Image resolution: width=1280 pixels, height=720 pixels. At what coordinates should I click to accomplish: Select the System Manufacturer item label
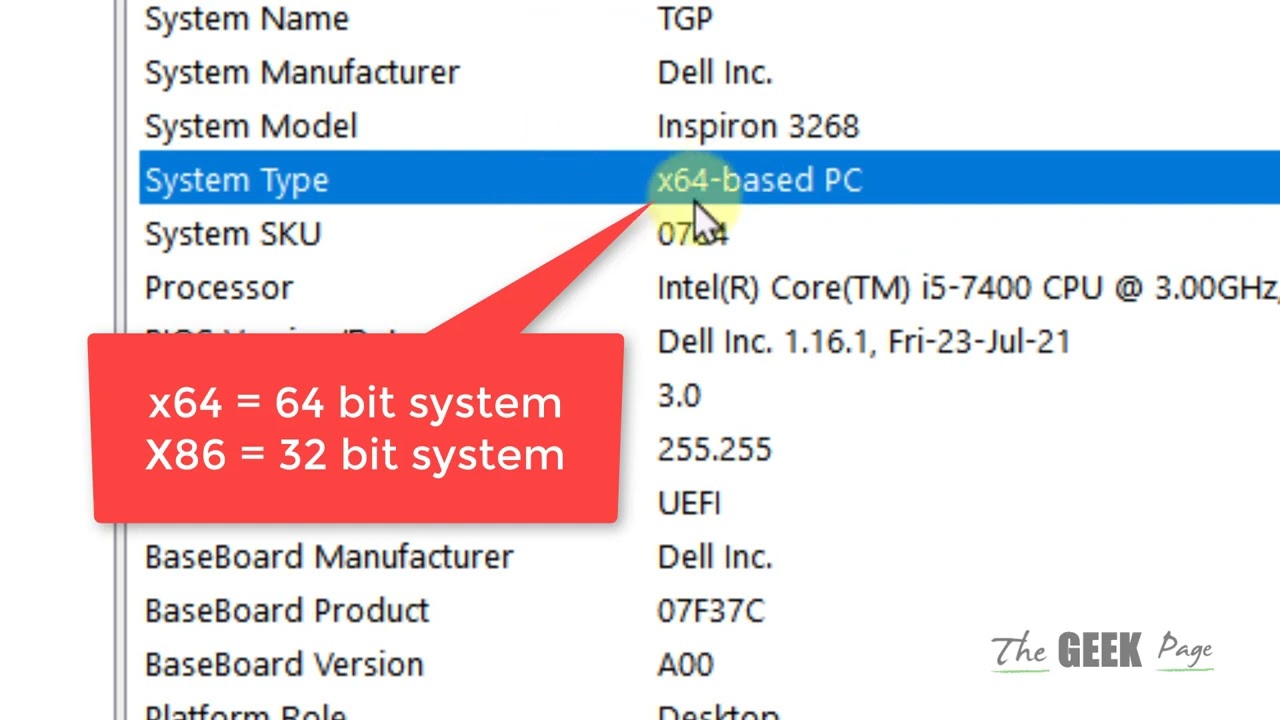click(302, 73)
